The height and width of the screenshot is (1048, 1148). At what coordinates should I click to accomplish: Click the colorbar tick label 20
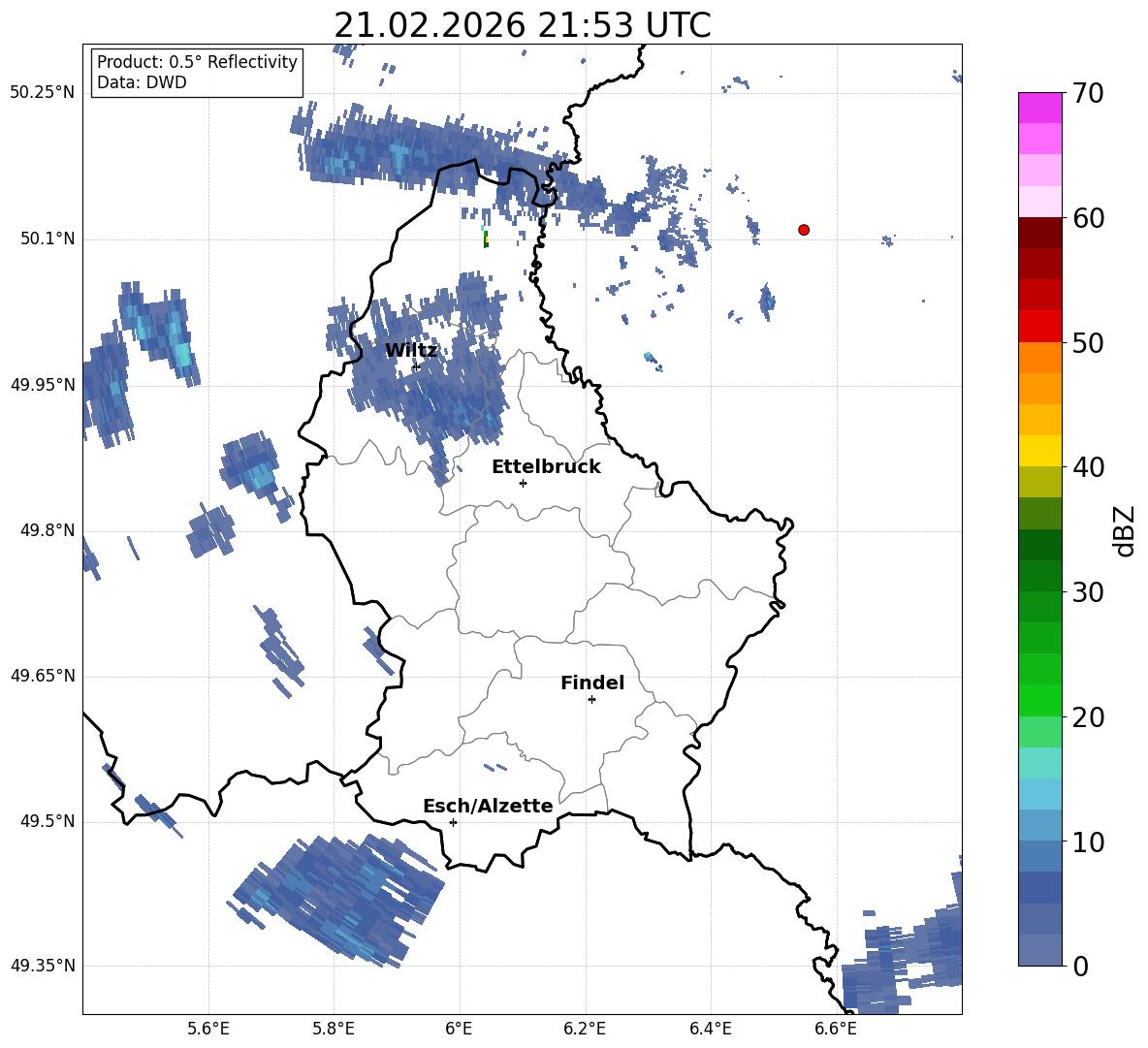[x=1088, y=717]
